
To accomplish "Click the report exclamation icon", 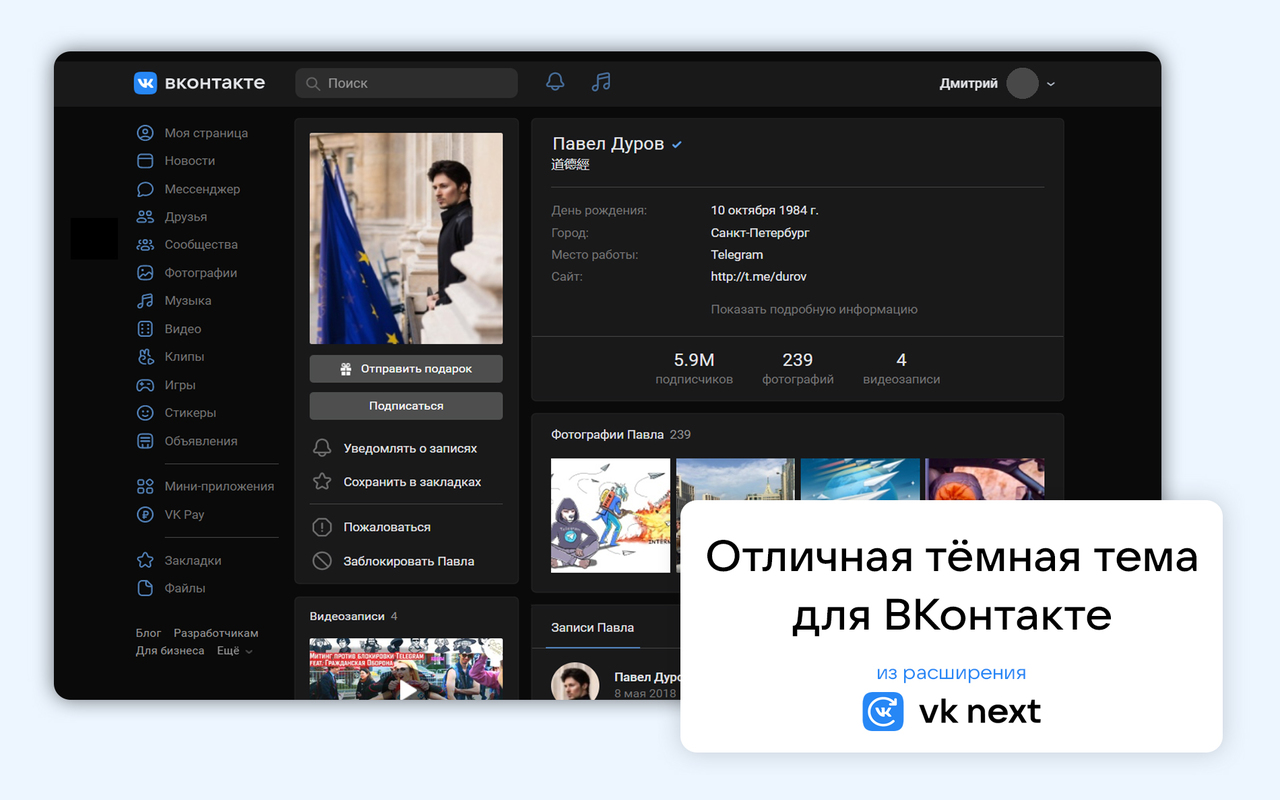I will 322,527.
